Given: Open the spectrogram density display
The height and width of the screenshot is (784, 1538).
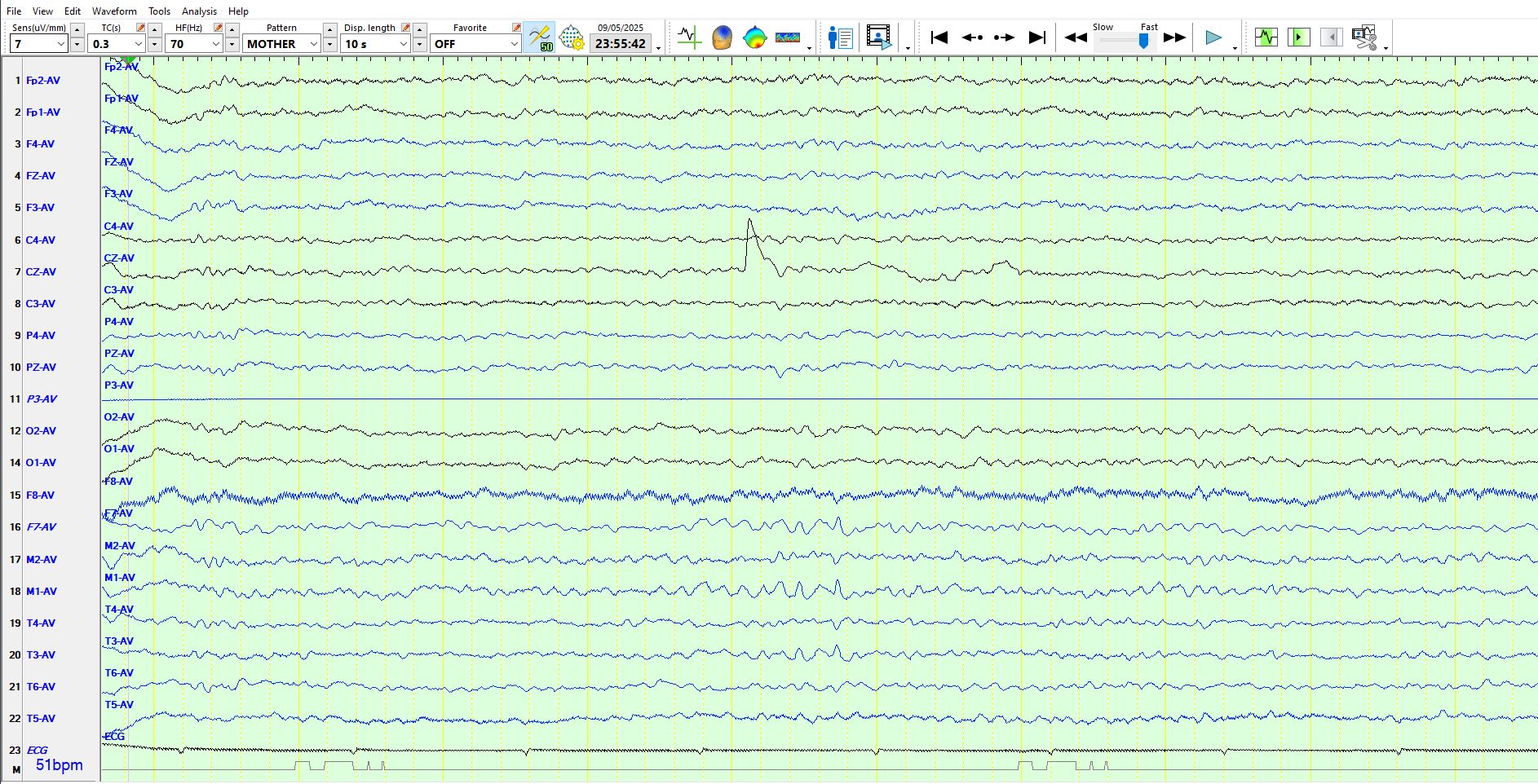Looking at the screenshot, I should pyautogui.click(x=788, y=37).
